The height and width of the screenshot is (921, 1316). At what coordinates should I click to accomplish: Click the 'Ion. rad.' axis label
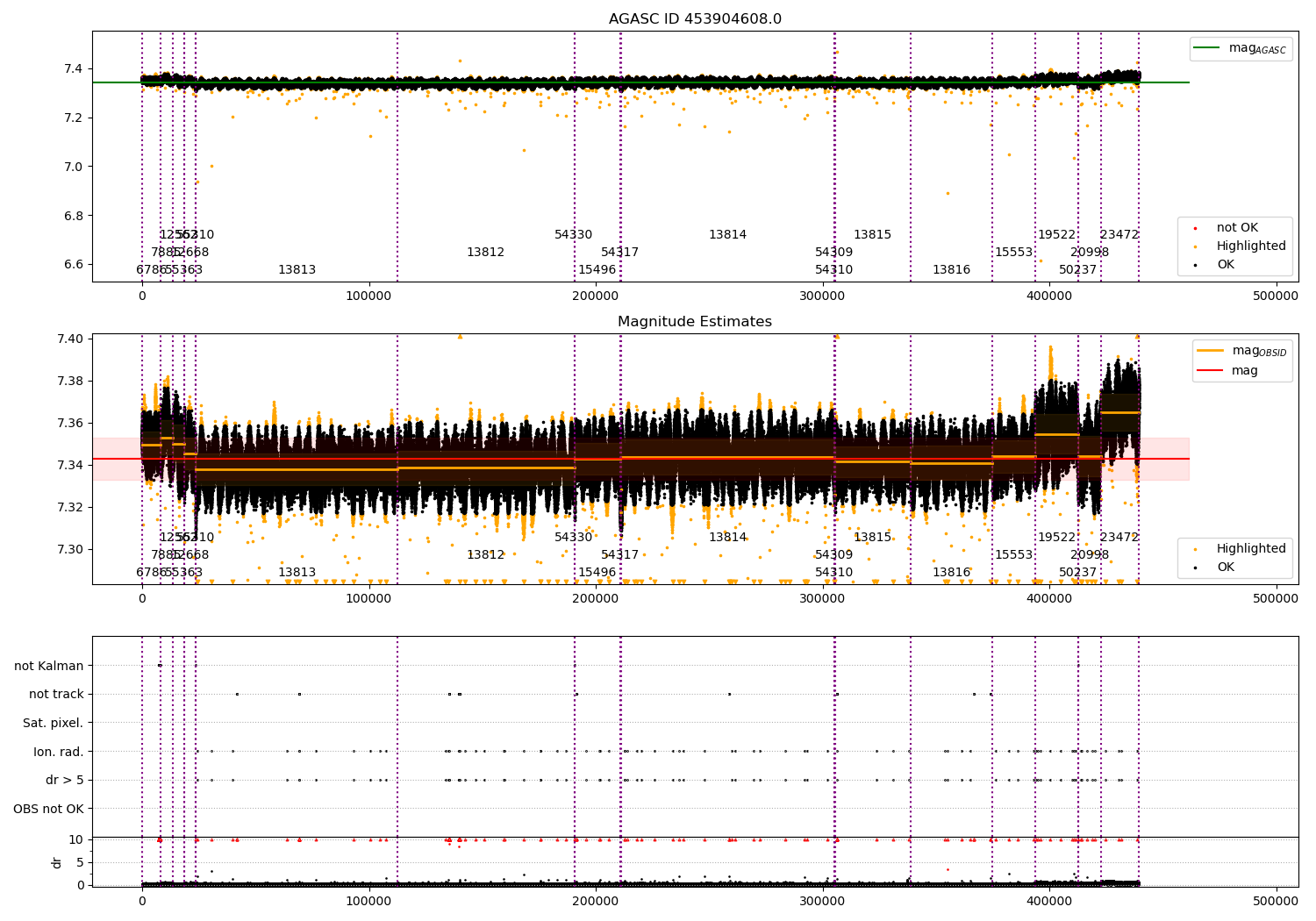(x=59, y=752)
